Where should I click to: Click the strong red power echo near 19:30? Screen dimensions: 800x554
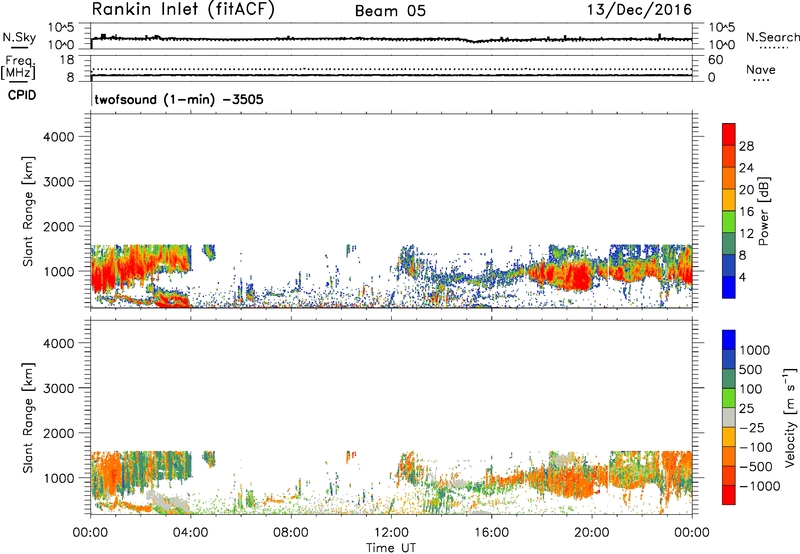pos(578,276)
